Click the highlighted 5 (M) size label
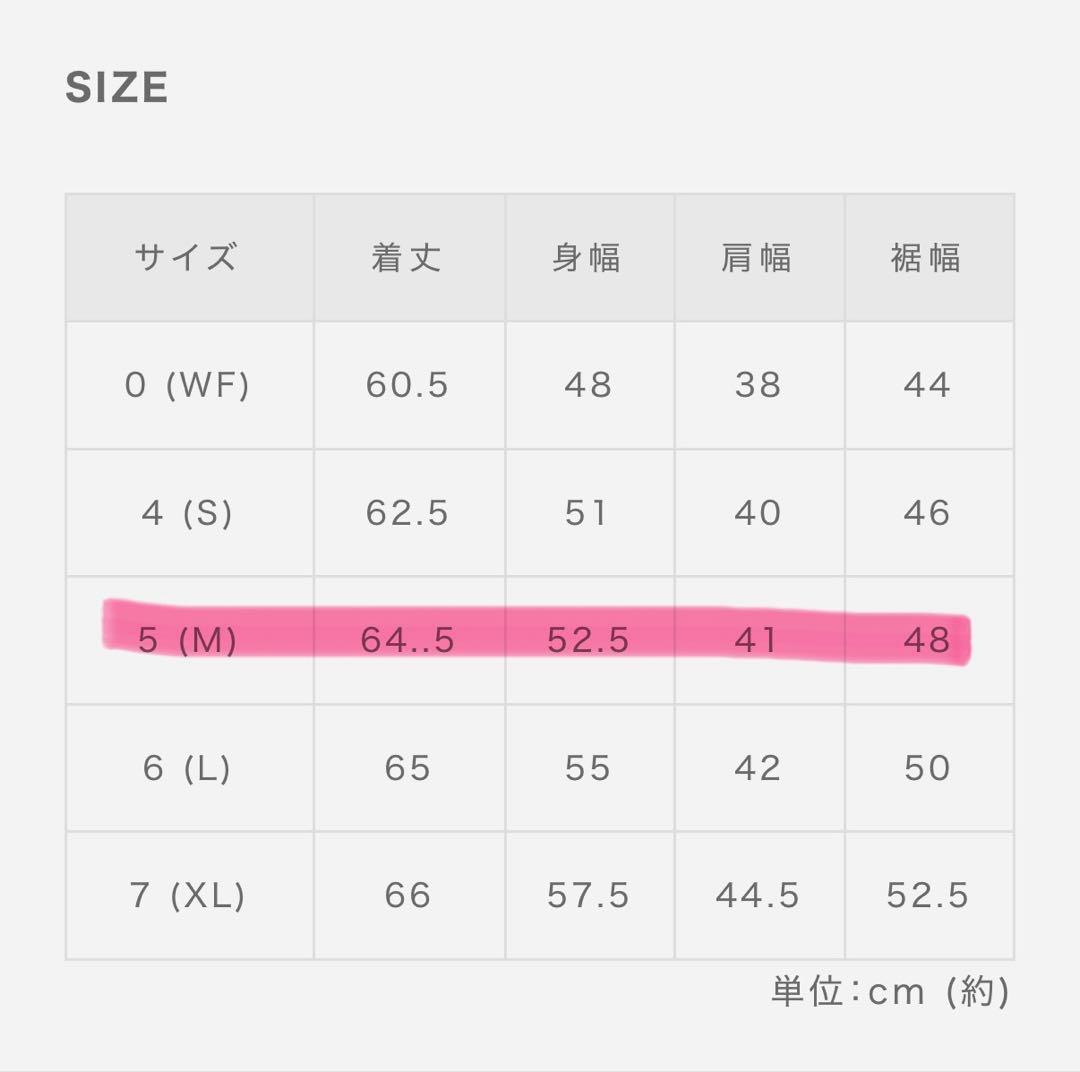This screenshot has height=1072, width=1080. point(187,640)
